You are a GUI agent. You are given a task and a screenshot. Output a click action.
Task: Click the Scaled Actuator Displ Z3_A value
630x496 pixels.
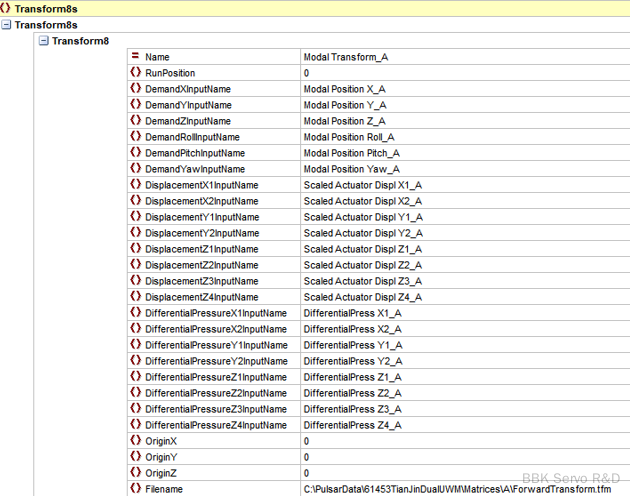[362, 281]
